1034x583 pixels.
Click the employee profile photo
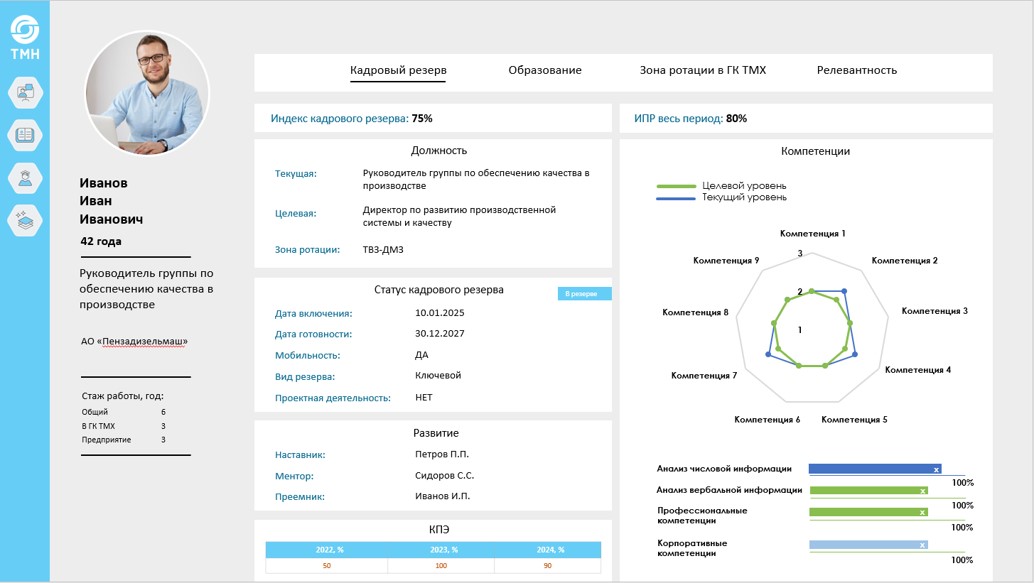point(147,93)
